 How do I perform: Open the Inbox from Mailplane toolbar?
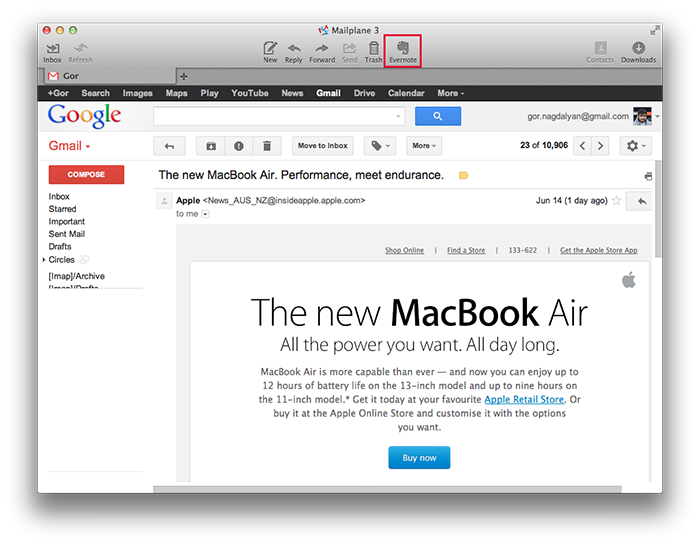[52, 53]
